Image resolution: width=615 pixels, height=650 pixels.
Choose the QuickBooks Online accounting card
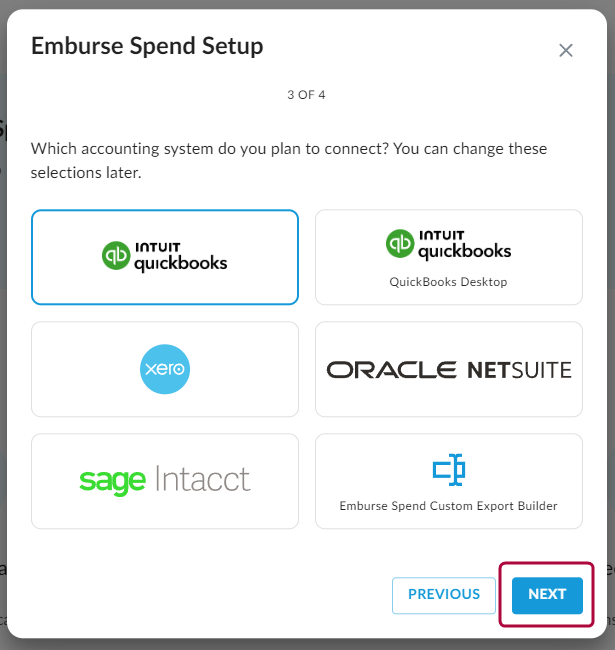click(165, 257)
